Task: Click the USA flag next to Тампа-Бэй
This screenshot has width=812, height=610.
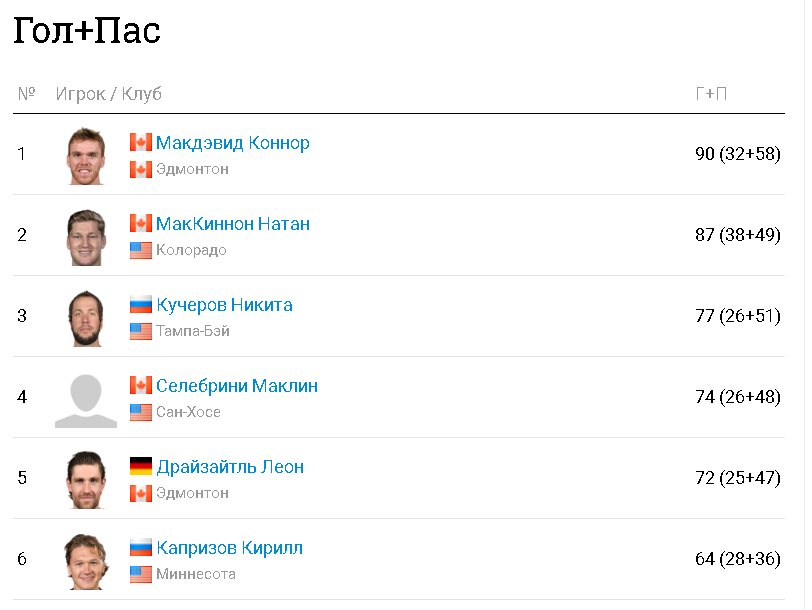Action: [x=140, y=331]
